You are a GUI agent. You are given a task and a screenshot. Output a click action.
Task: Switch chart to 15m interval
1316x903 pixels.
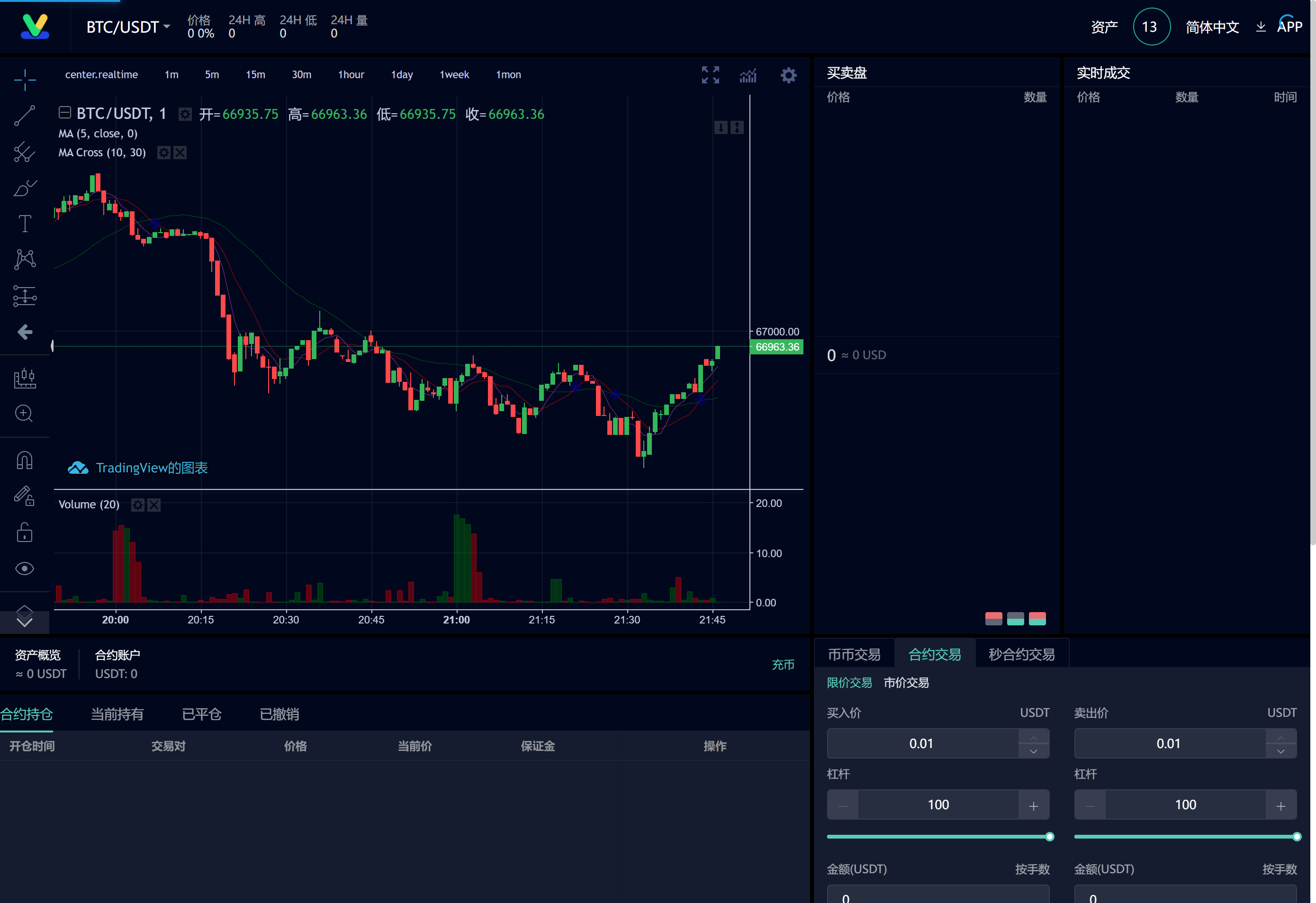255,75
